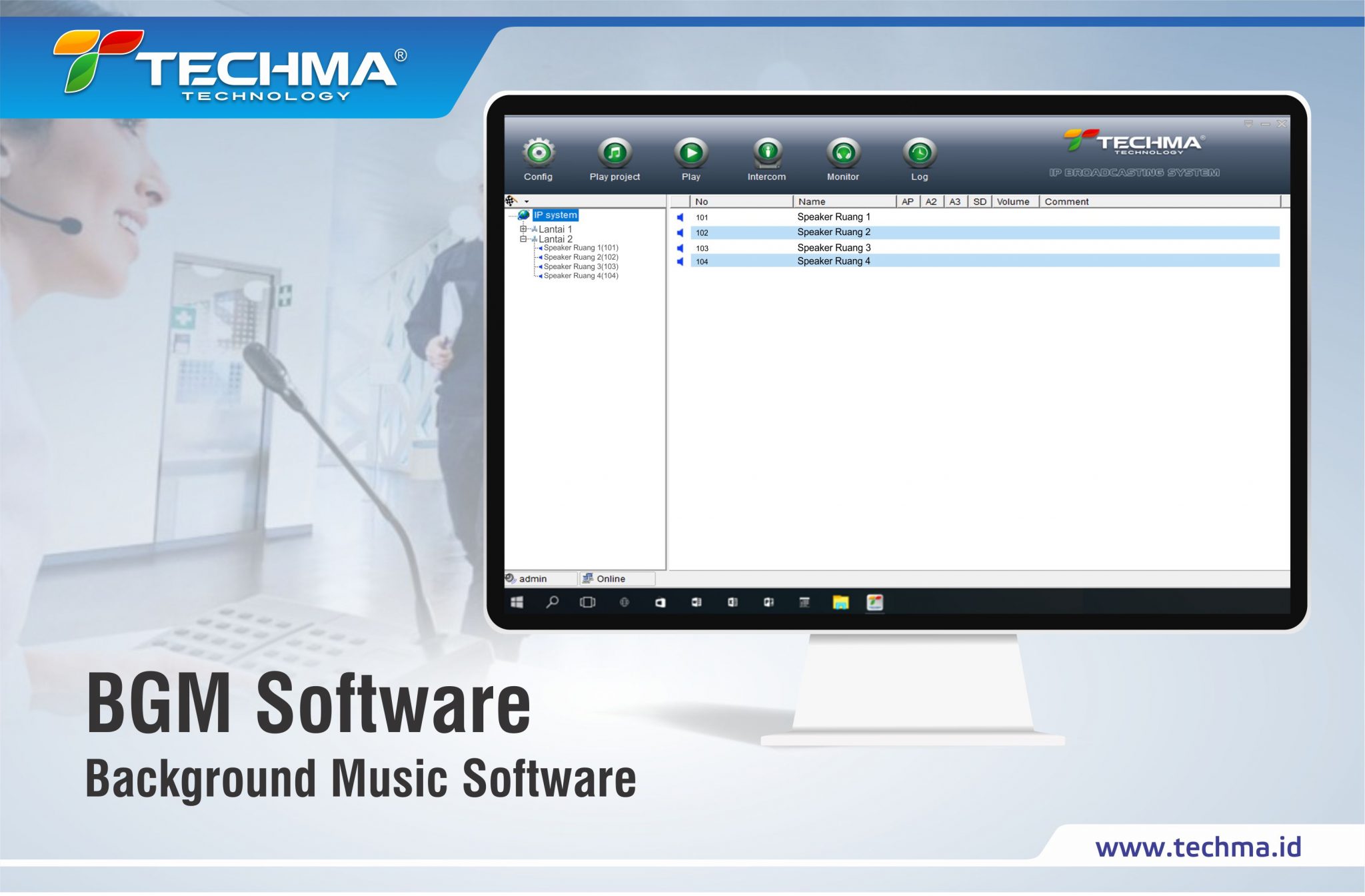Click the flag icon above the device tree
The image size is (1365, 896).
(x=511, y=201)
